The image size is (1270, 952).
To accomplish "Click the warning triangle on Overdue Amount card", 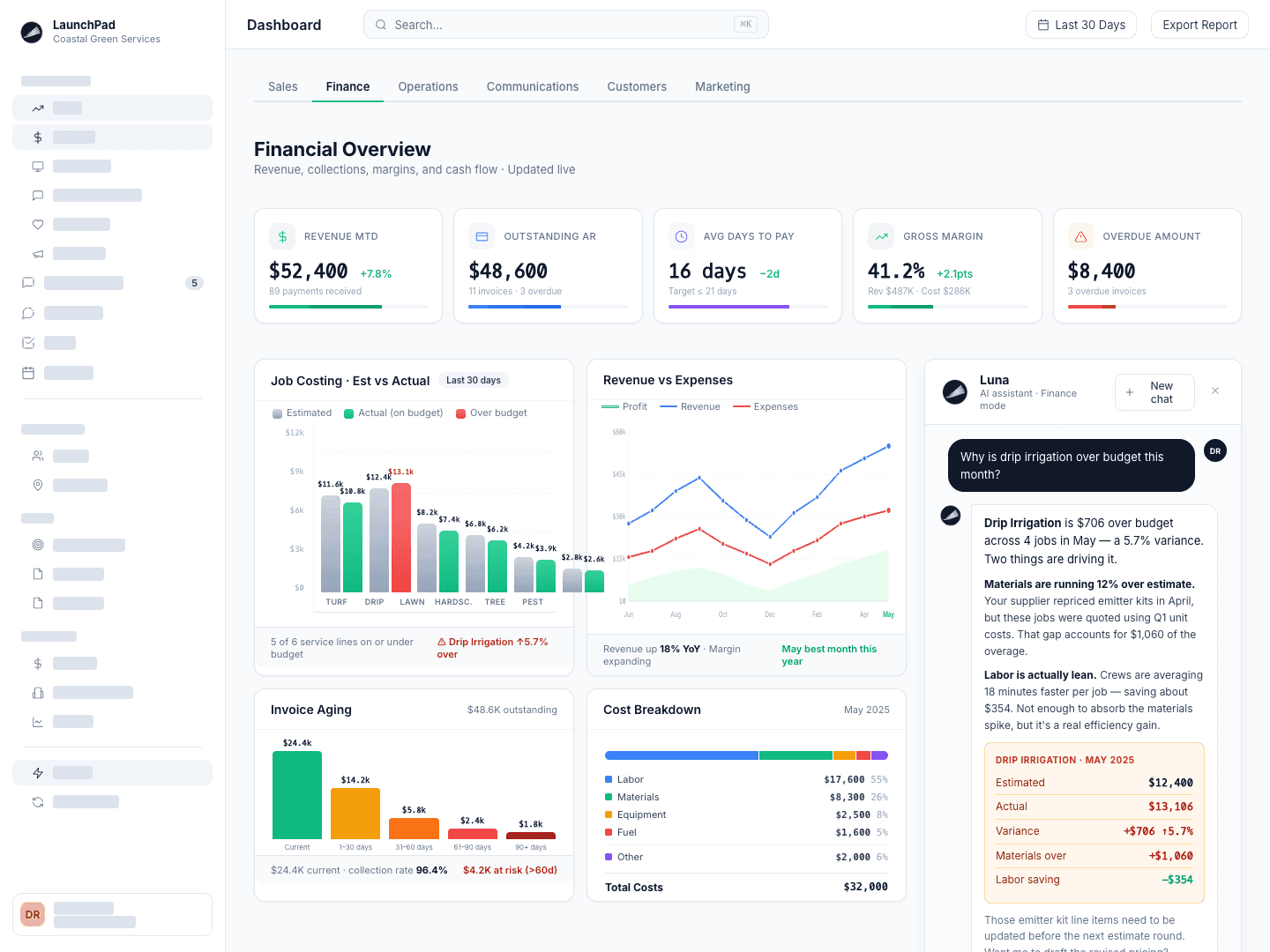I will pos(1080,236).
